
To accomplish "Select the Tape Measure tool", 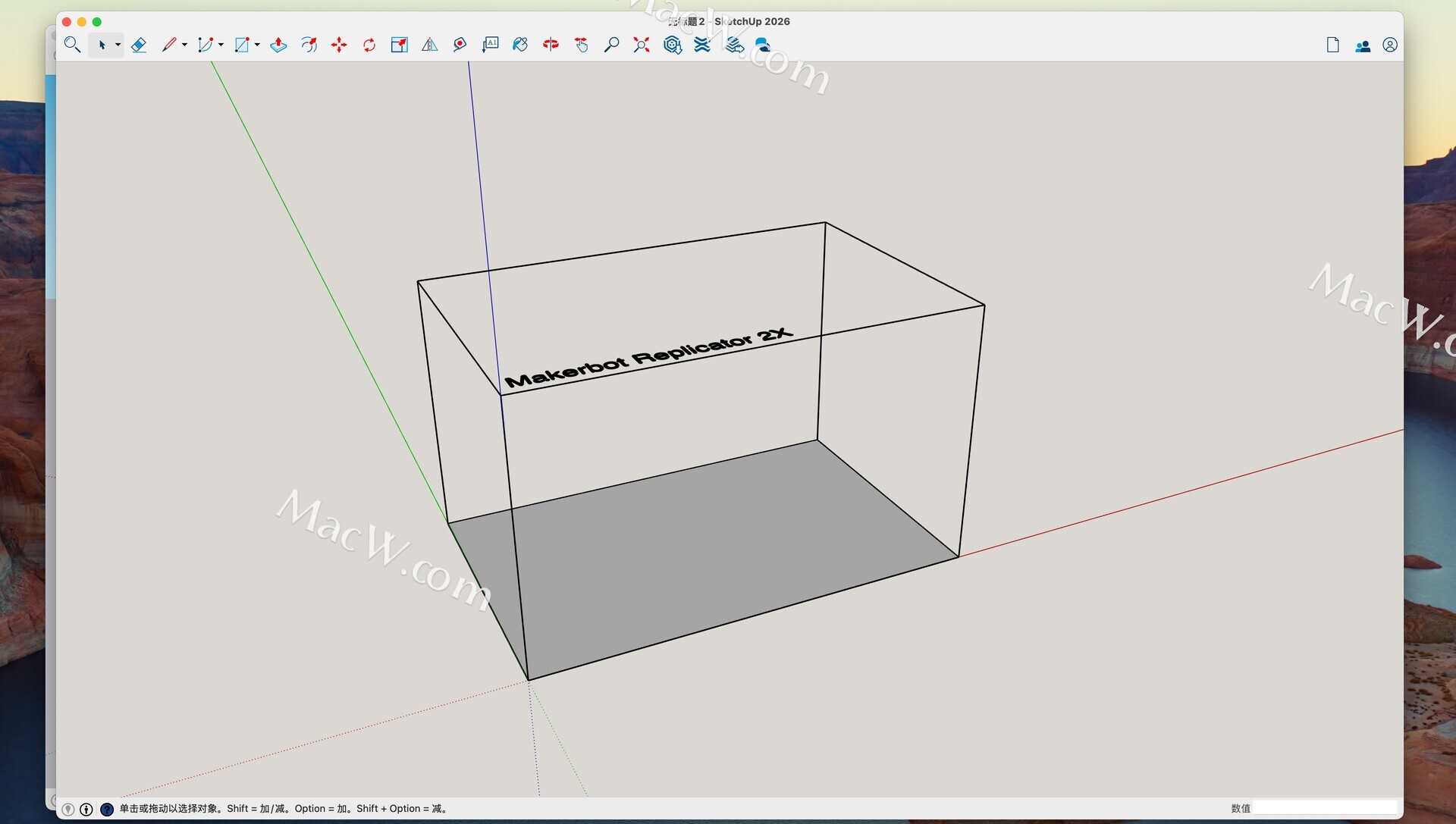I will coord(460,45).
